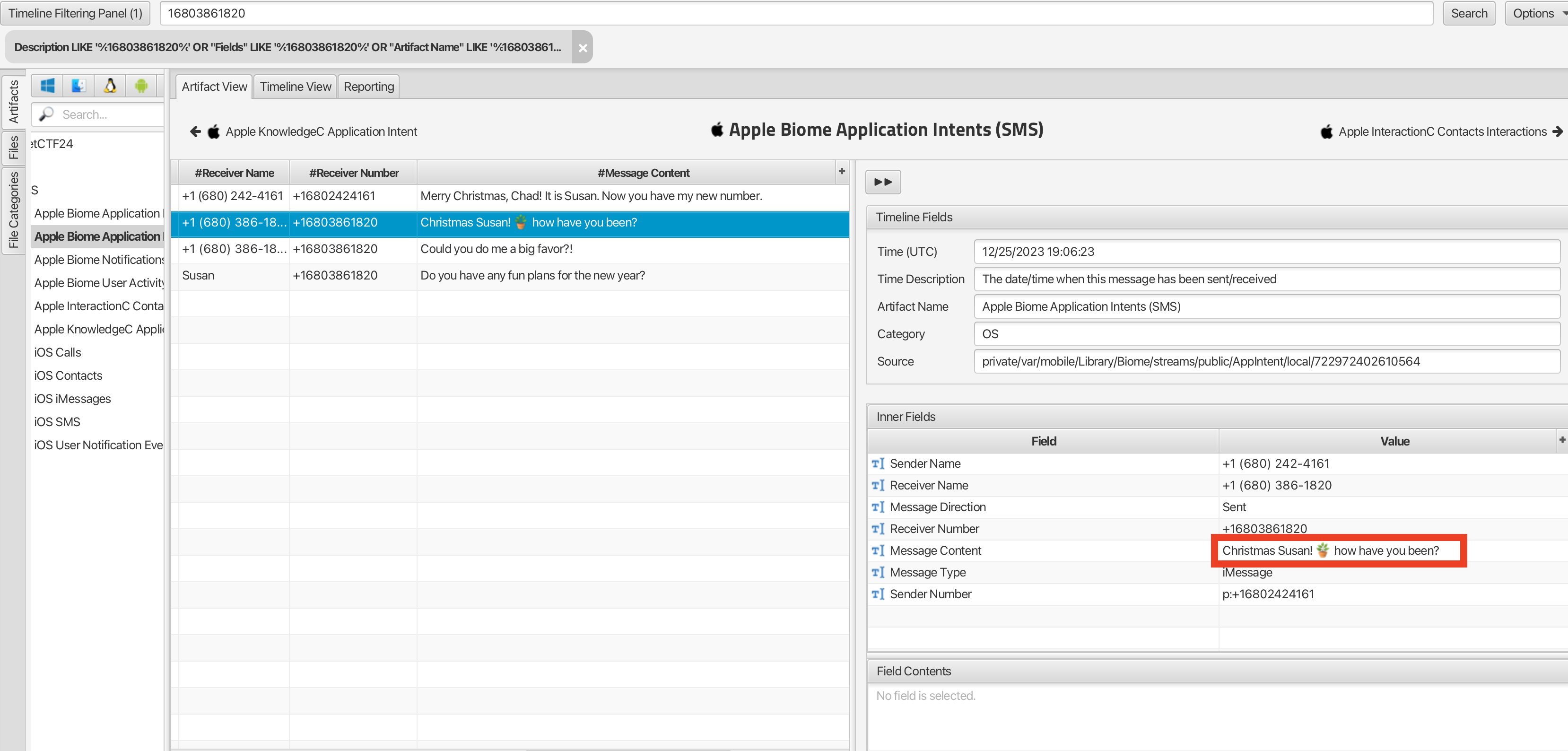Viewport: 1568px width, 751px height.
Task: Switch to the Timeline View tab
Action: (295, 87)
